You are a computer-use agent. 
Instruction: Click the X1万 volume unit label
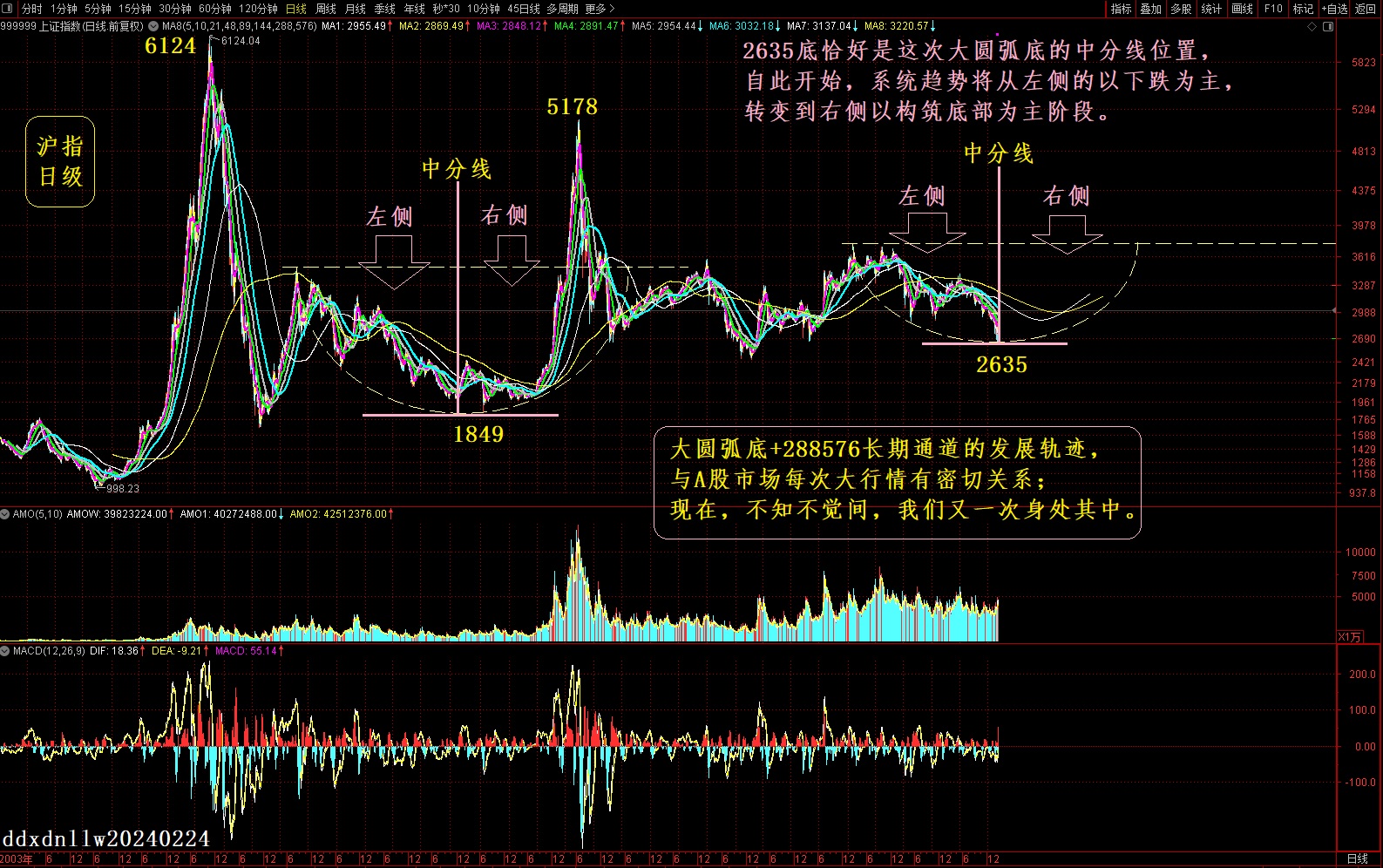1349,637
